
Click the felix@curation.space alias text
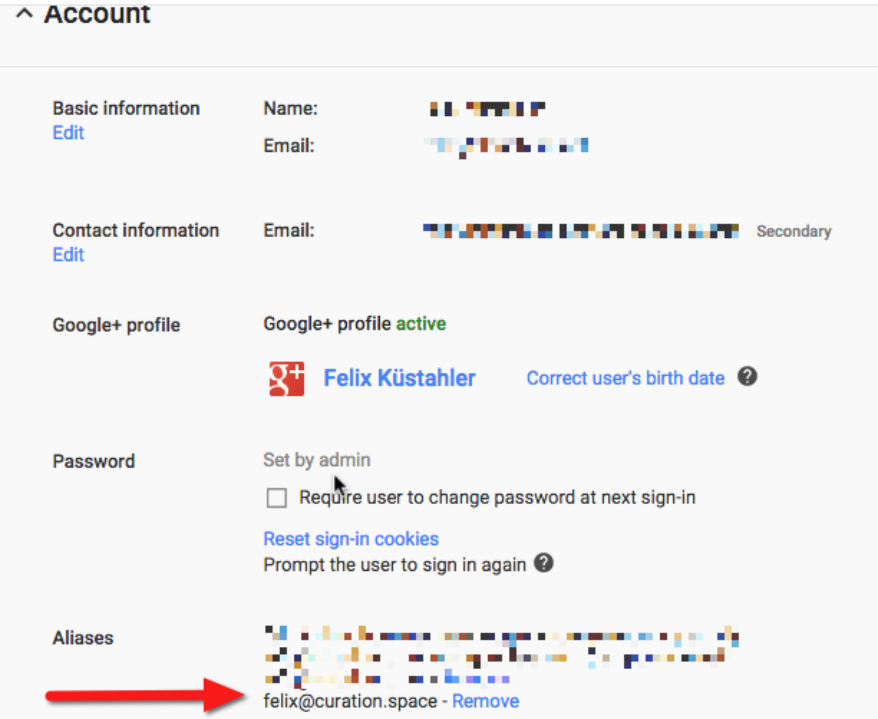pyautogui.click(x=350, y=701)
